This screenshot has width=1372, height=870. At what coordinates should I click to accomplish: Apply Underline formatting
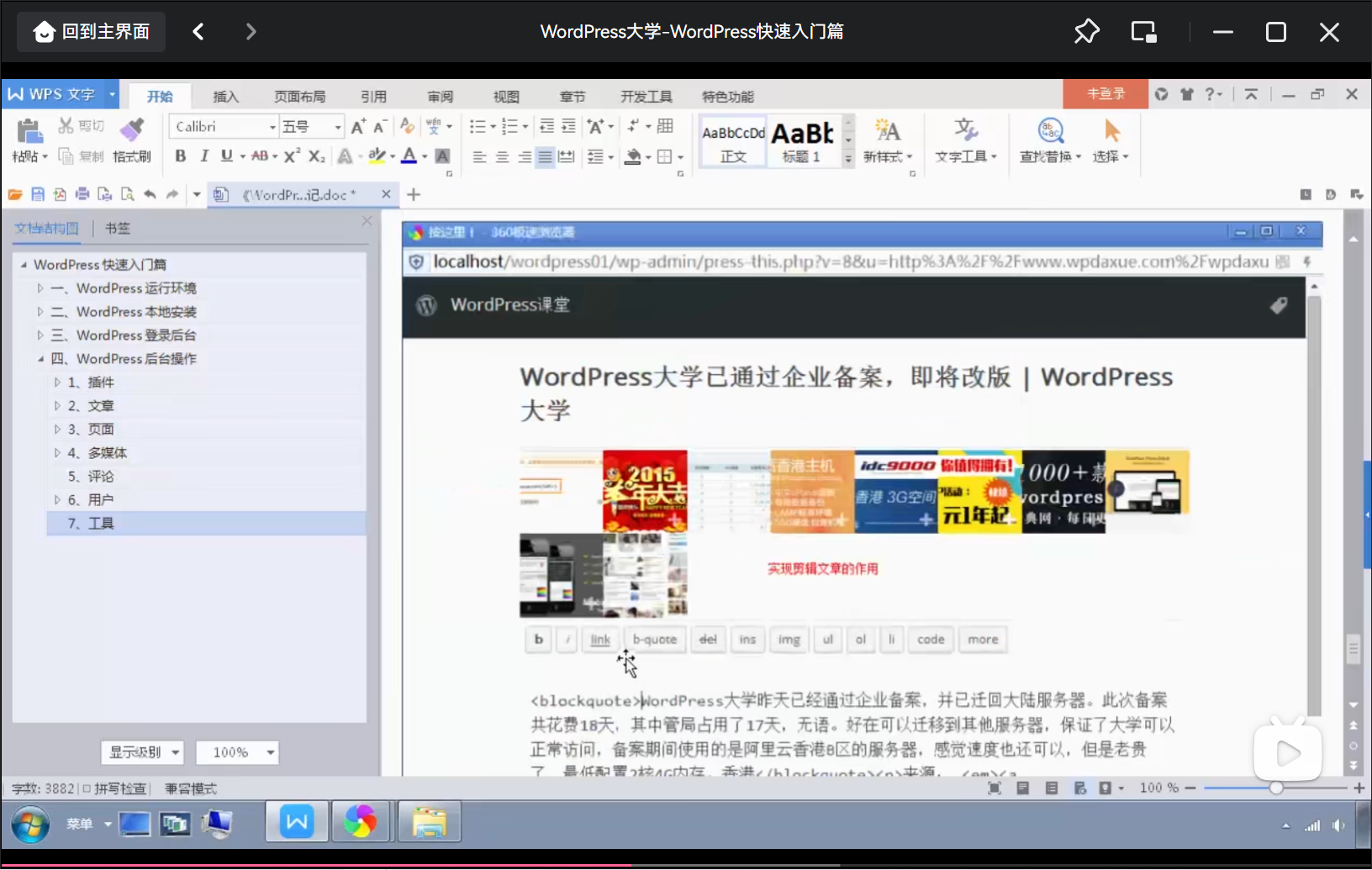[x=226, y=156]
